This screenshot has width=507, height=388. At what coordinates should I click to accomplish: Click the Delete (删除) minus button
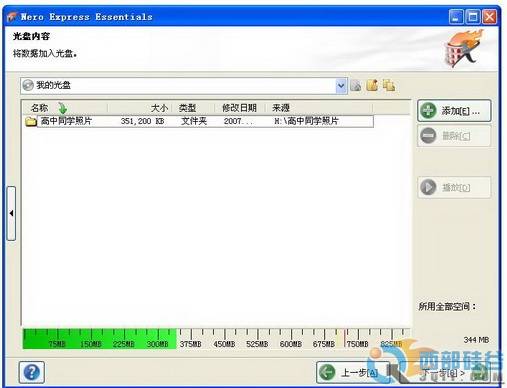[454, 136]
